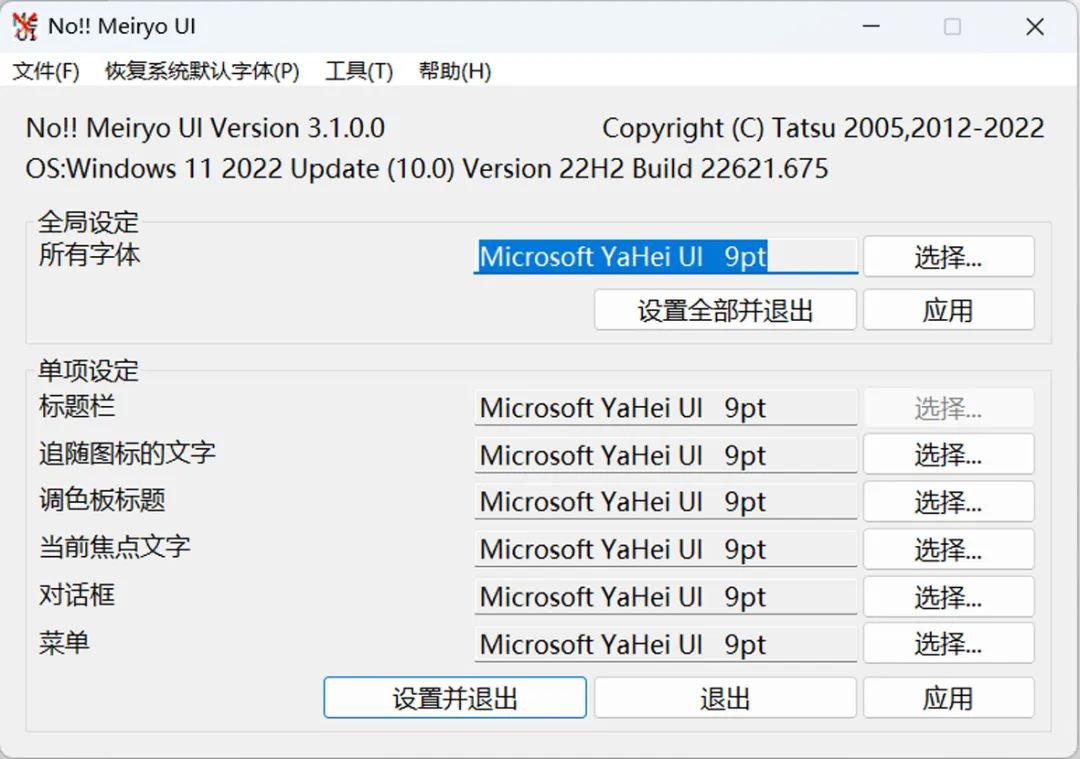Image resolution: width=1080 pixels, height=759 pixels.
Task: Click the 对话框 label
Action: click(77, 594)
